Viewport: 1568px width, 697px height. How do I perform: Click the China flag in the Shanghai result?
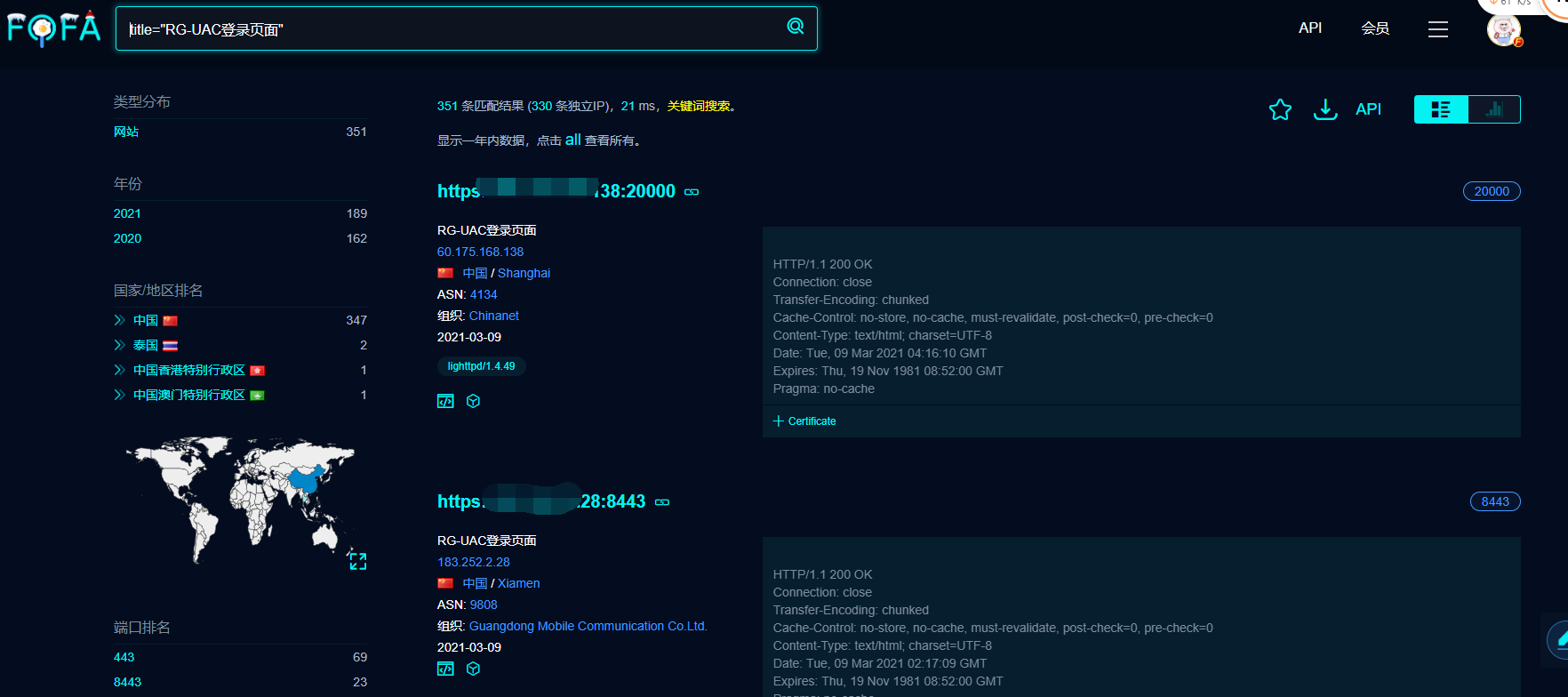(445, 273)
